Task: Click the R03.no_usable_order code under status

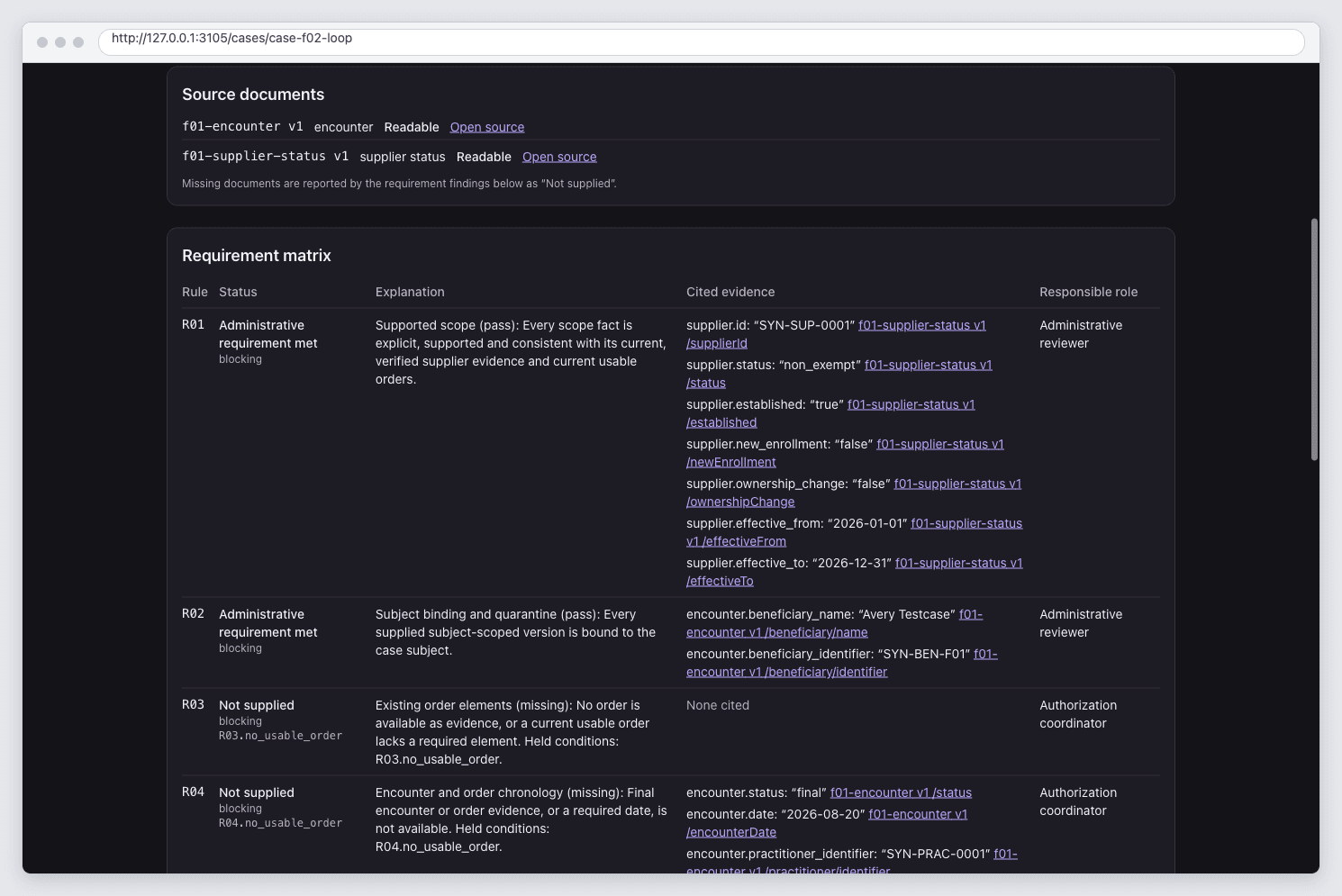Action: (280, 736)
